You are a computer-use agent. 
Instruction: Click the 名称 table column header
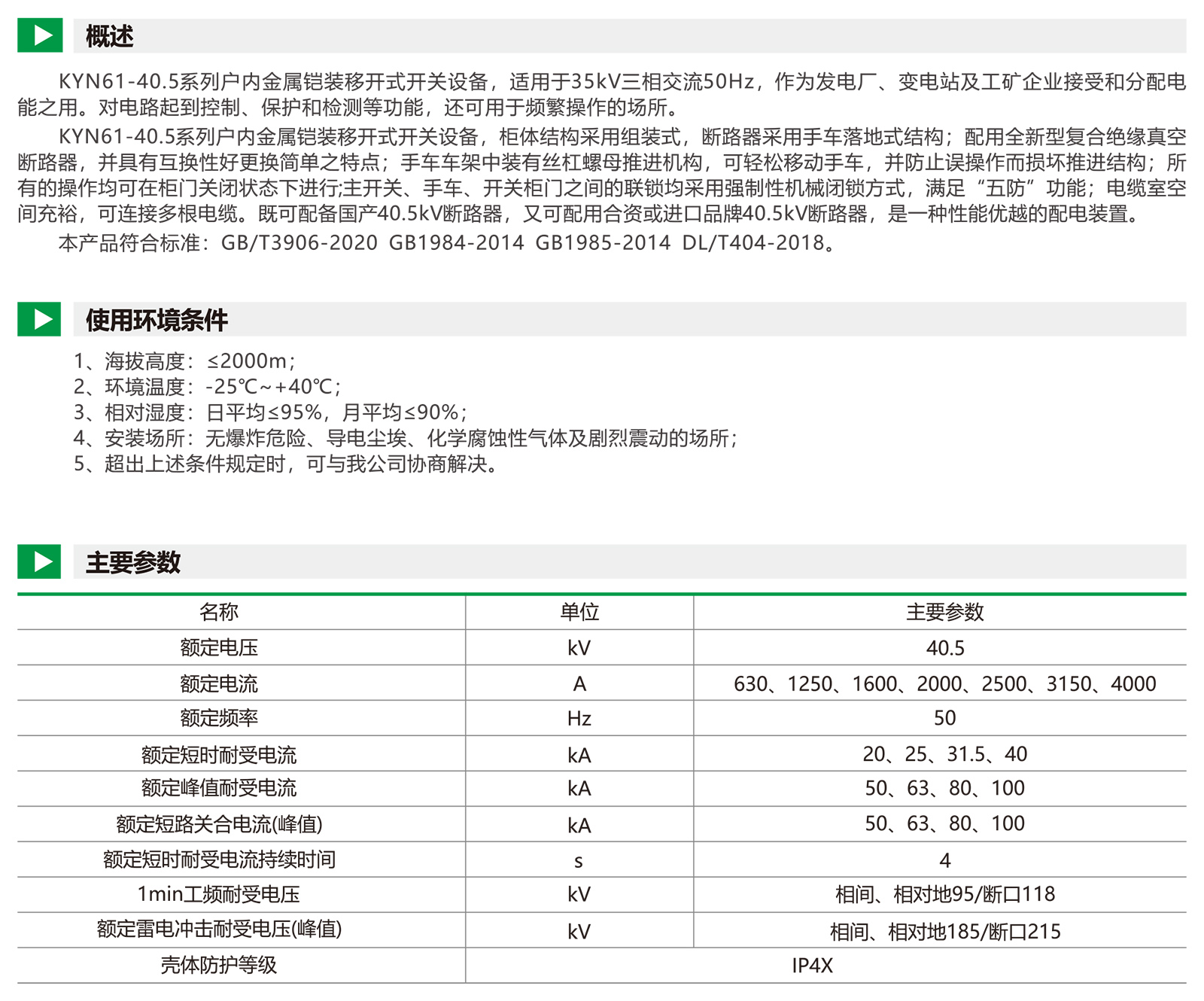[219, 612]
